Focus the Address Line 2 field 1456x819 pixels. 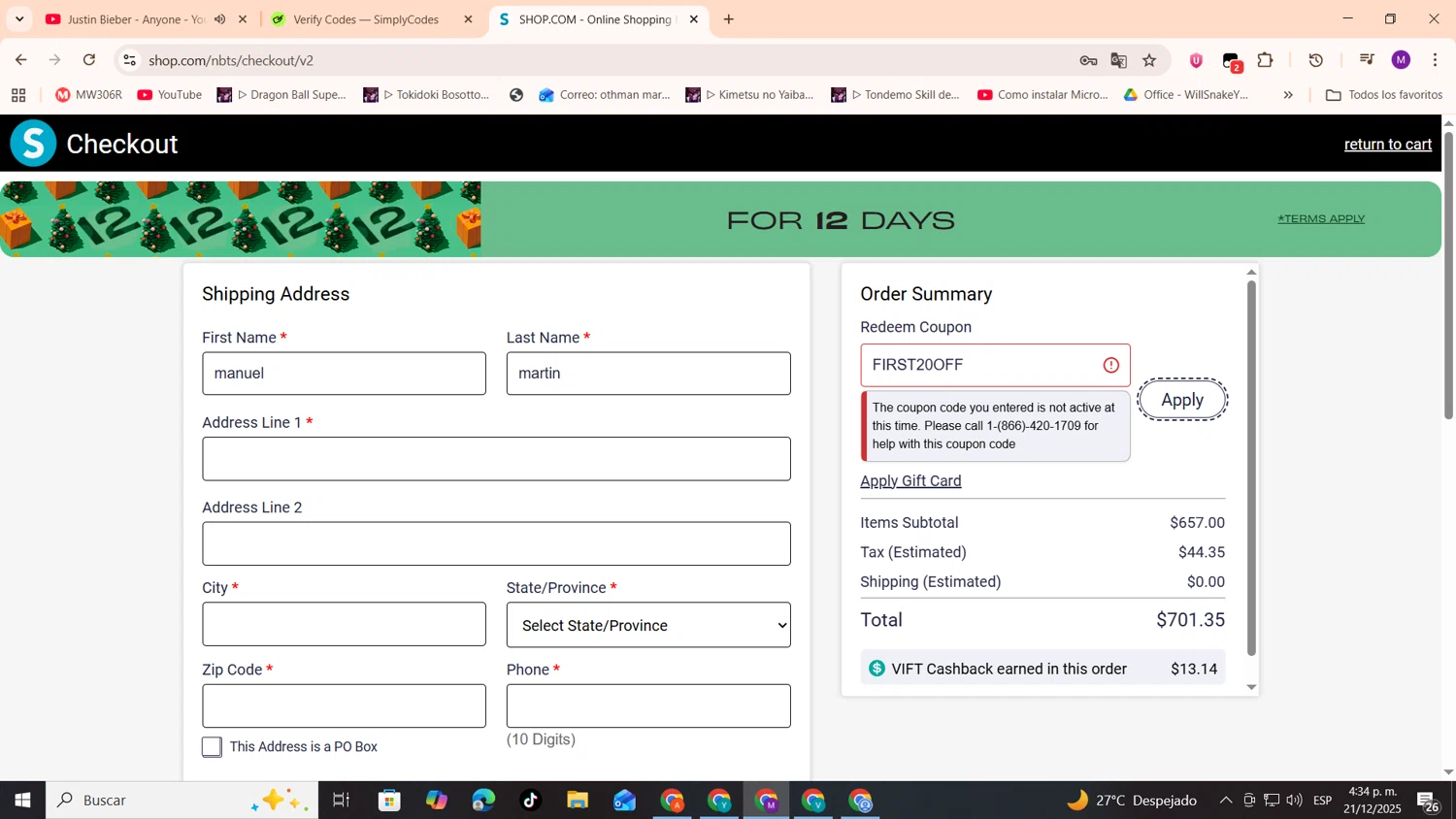pos(496,543)
